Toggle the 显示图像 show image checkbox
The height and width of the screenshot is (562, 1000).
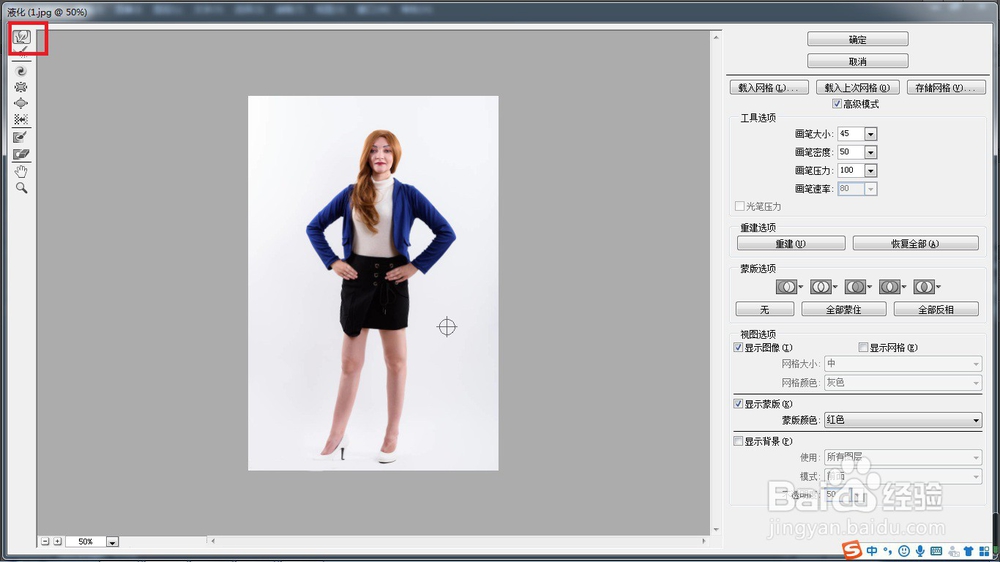pyautogui.click(x=739, y=348)
